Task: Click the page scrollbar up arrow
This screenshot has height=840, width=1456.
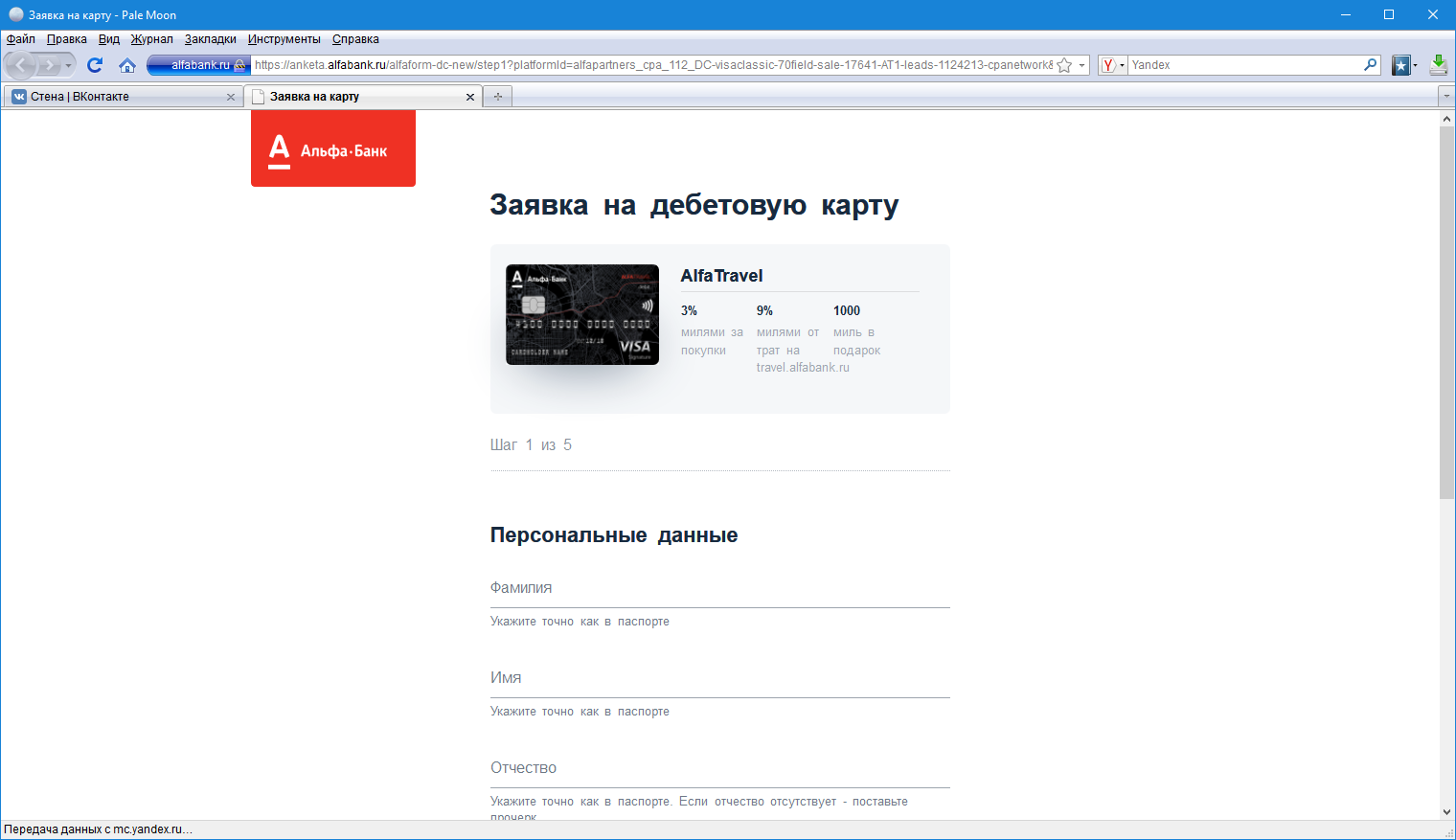Action: [1446, 119]
